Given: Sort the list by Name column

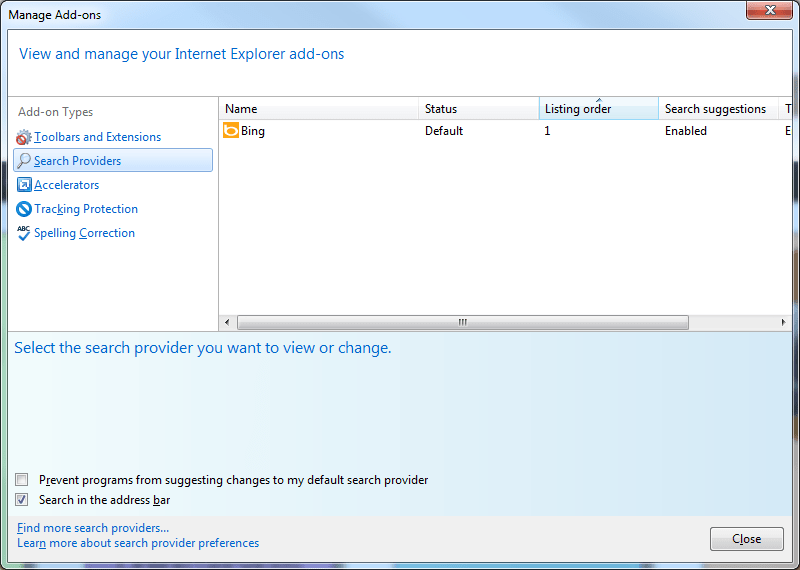Looking at the screenshot, I should coord(318,109).
